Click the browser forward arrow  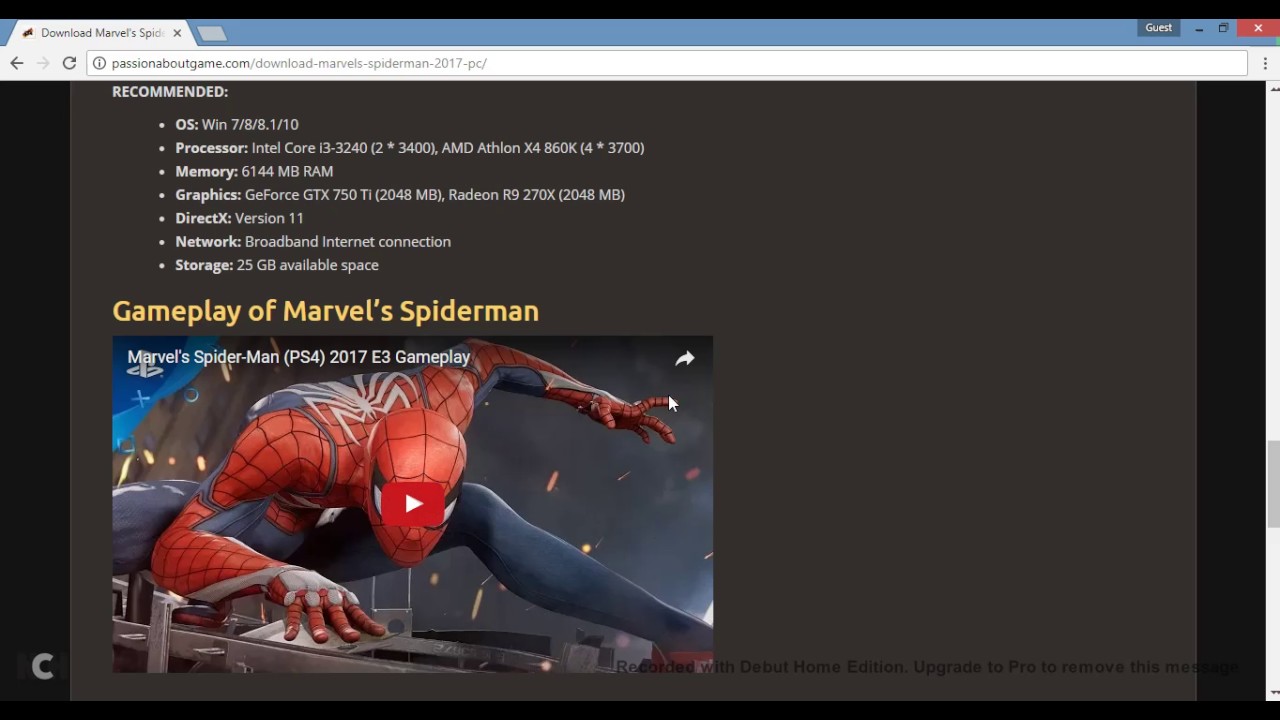click(x=43, y=63)
